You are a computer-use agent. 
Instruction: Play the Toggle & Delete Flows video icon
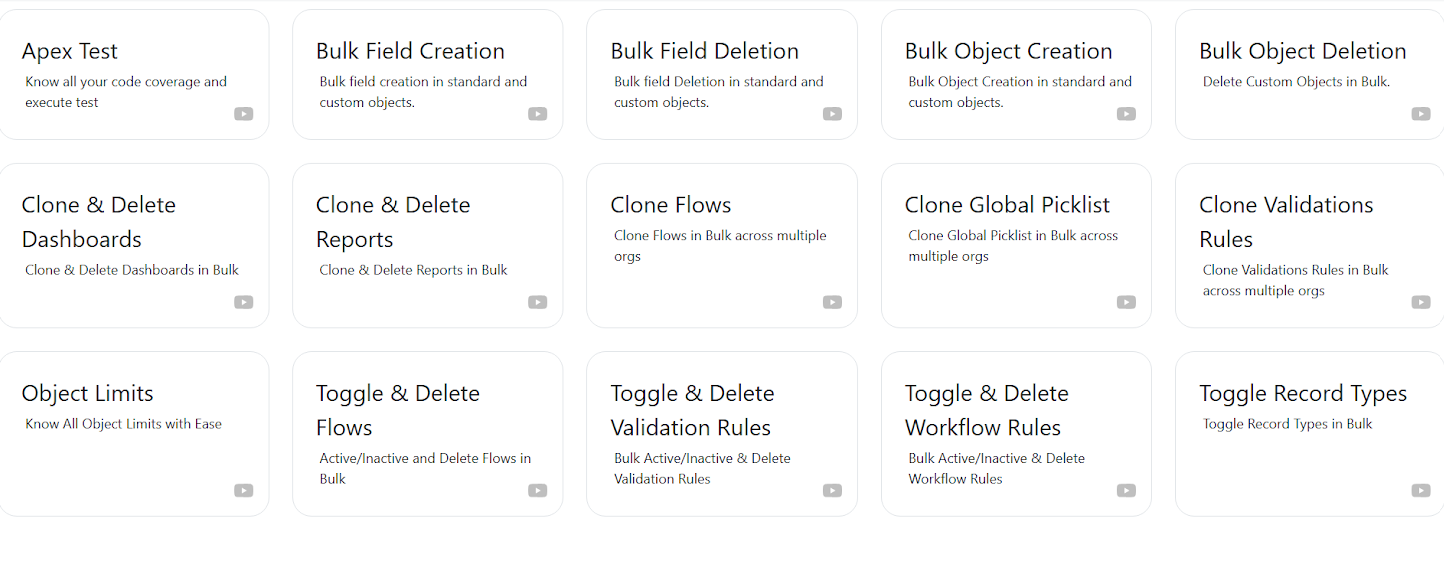click(538, 490)
